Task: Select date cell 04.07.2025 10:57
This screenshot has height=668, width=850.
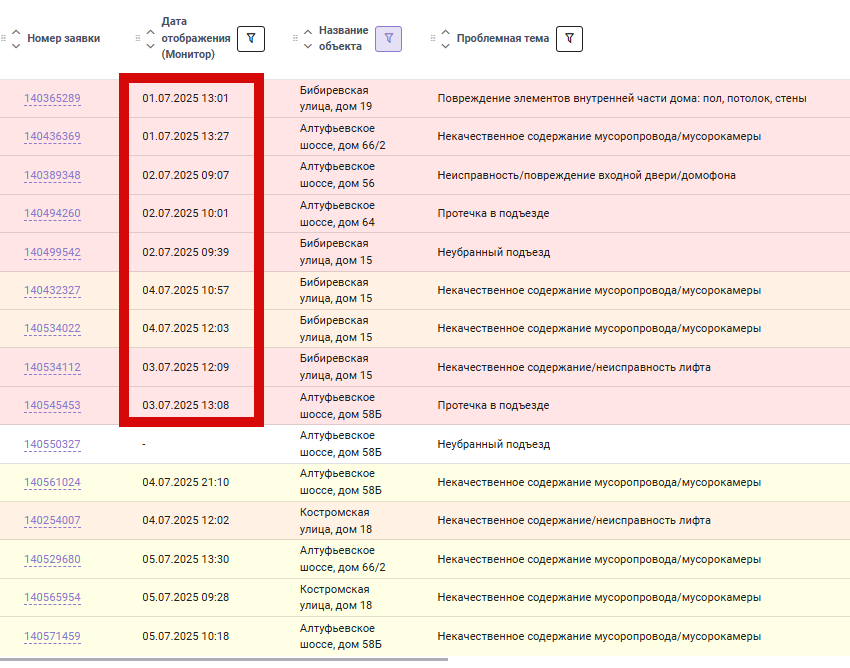Action: (x=185, y=290)
